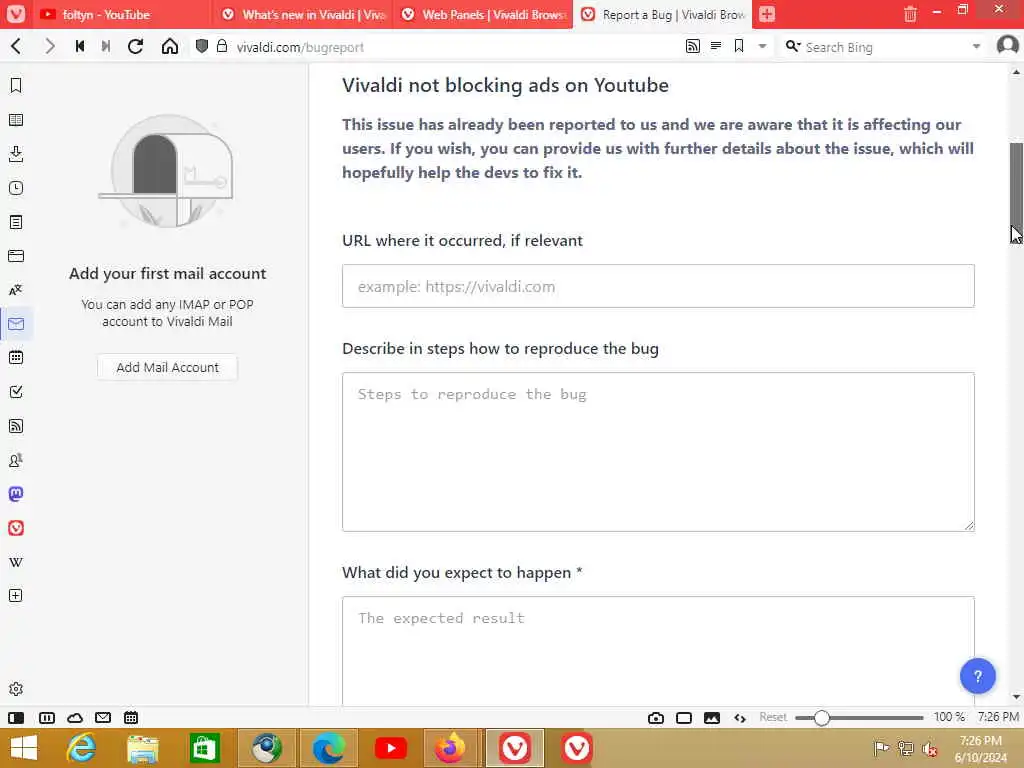Click Add Mail Account button
1024x768 pixels.
(167, 367)
